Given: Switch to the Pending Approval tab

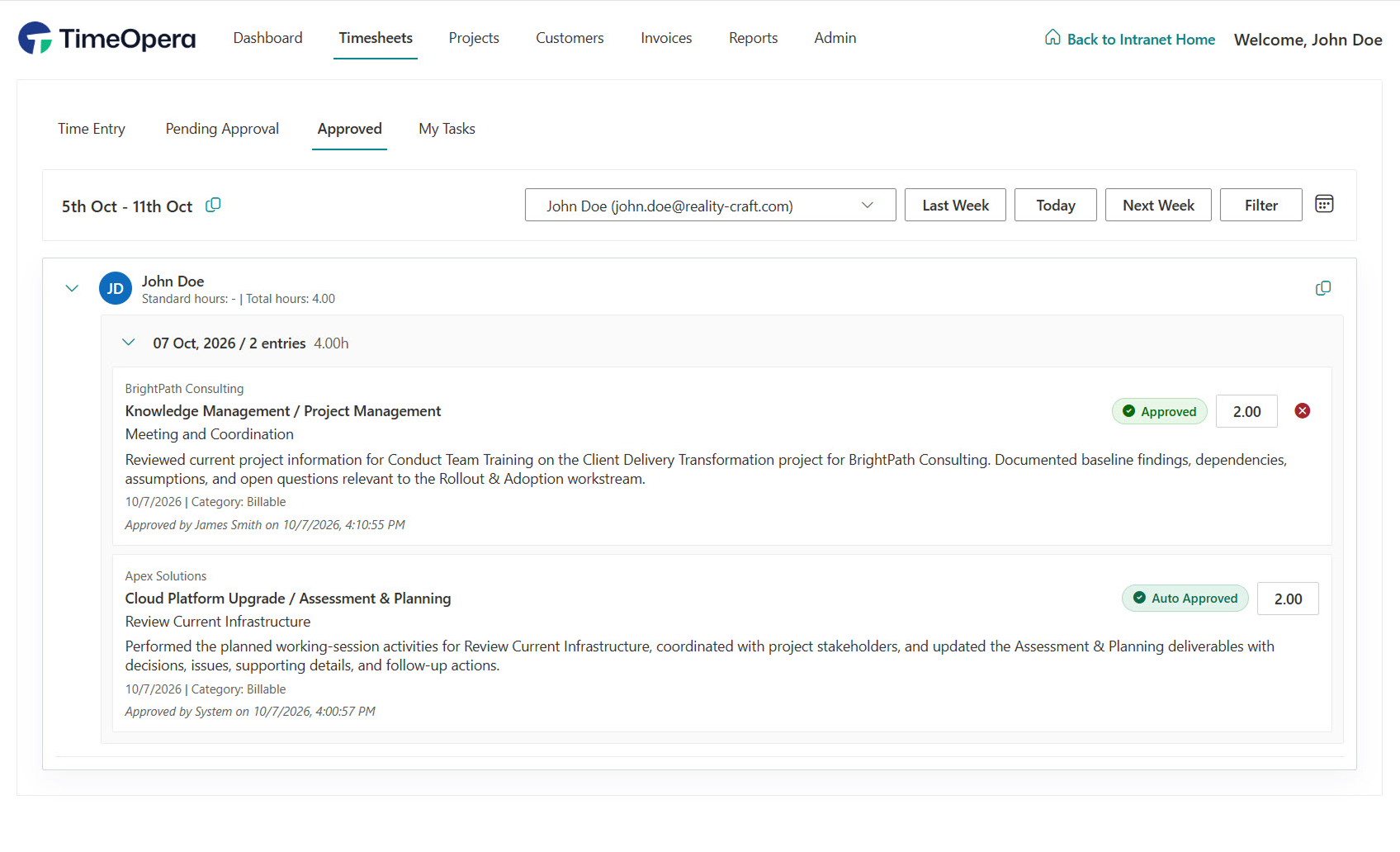Looking at the screenshot, I should pyautogui.click(x=222, y=129).
